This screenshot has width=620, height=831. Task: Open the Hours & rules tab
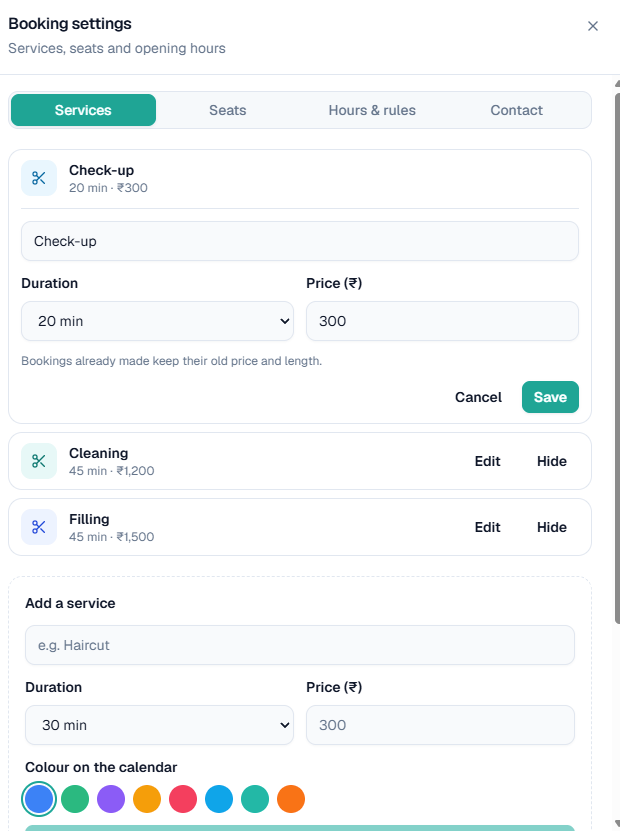pyautogui.click(x=372, y=110)
